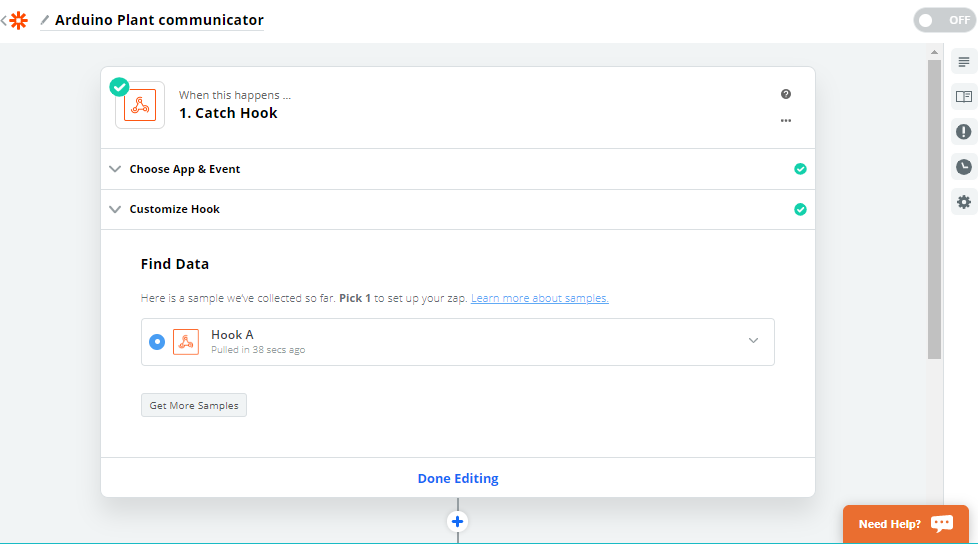Open the help question mark icon

786,94
